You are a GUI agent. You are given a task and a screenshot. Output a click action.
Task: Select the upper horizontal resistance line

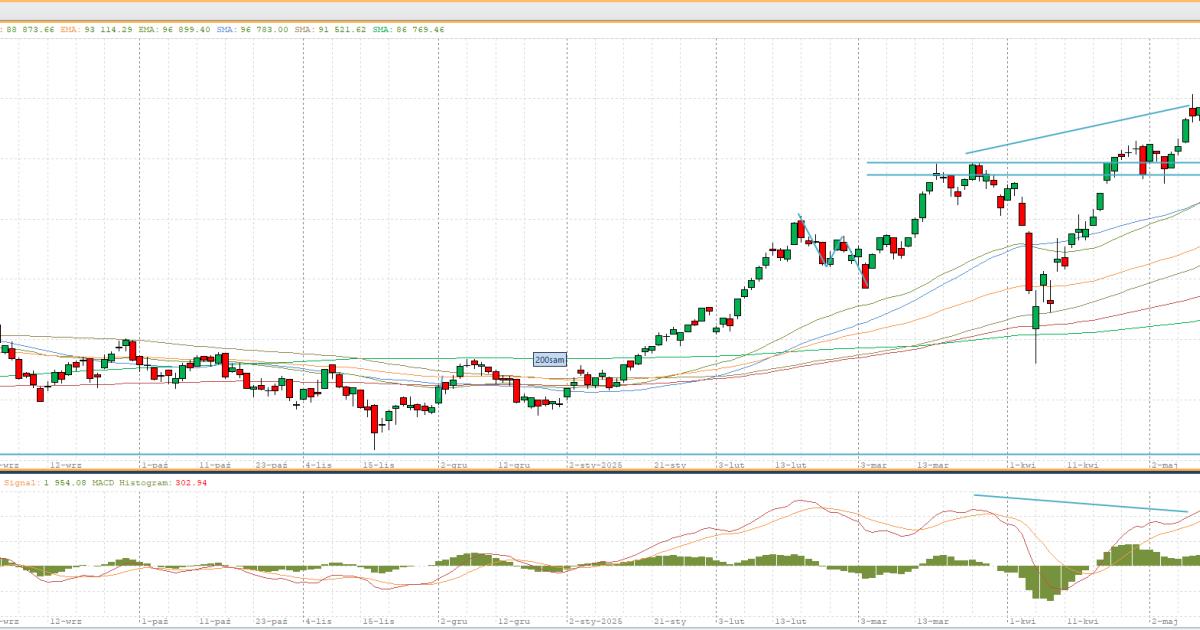click(x=1030, y=162)
